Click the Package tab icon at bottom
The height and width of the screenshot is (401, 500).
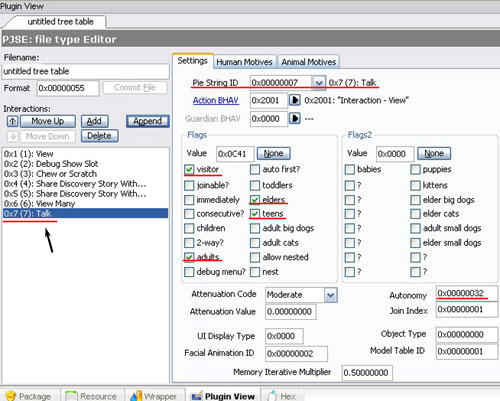click(x=11, y=396)
